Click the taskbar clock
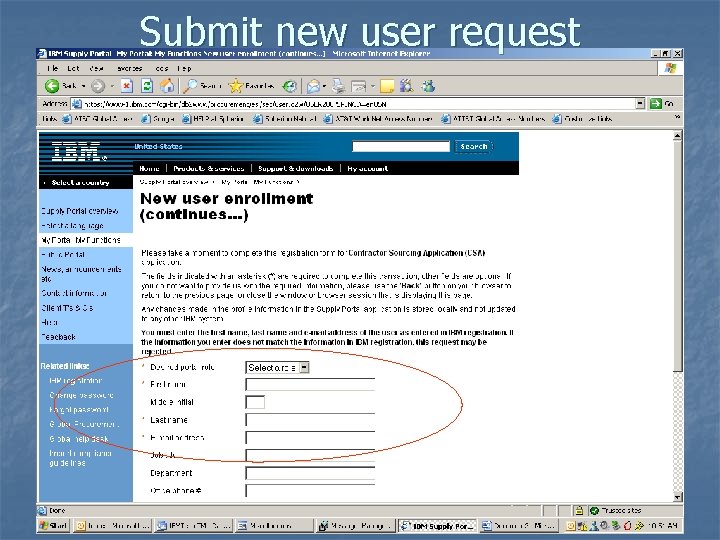The width and height of the screenshot is (720, 540). coord(662,525)
